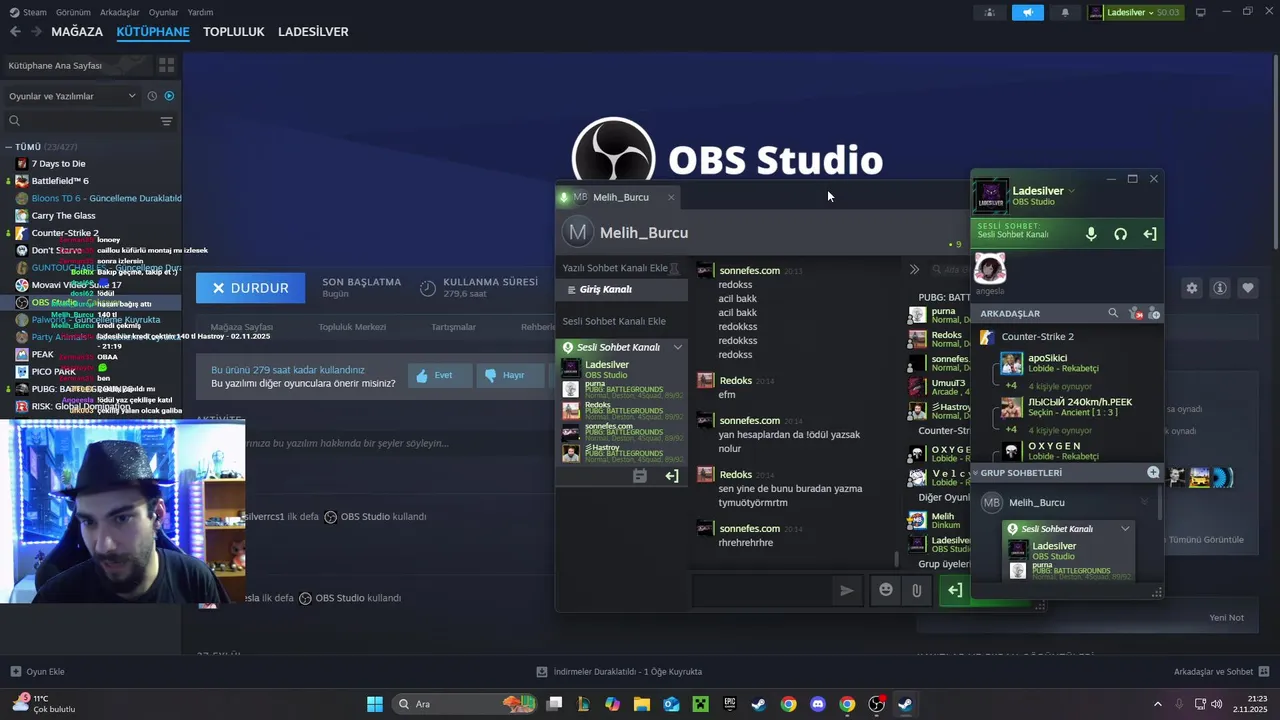Leave voice channel icon under channel members

pos(672,476)
